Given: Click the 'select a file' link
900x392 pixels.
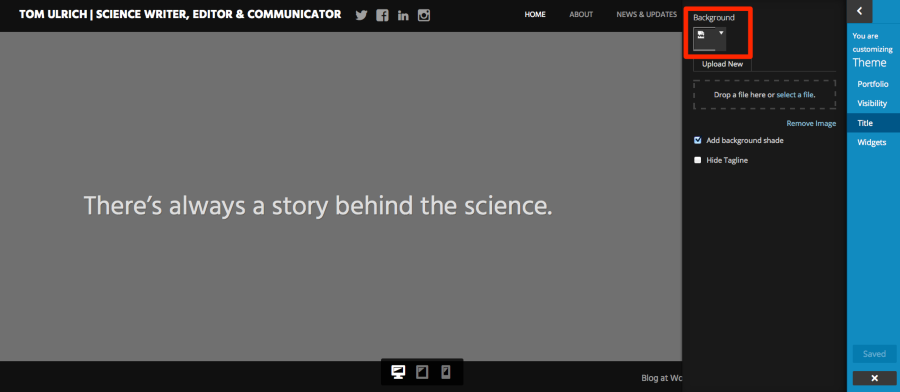Looking at the screenshot, I should click(795, 95).
